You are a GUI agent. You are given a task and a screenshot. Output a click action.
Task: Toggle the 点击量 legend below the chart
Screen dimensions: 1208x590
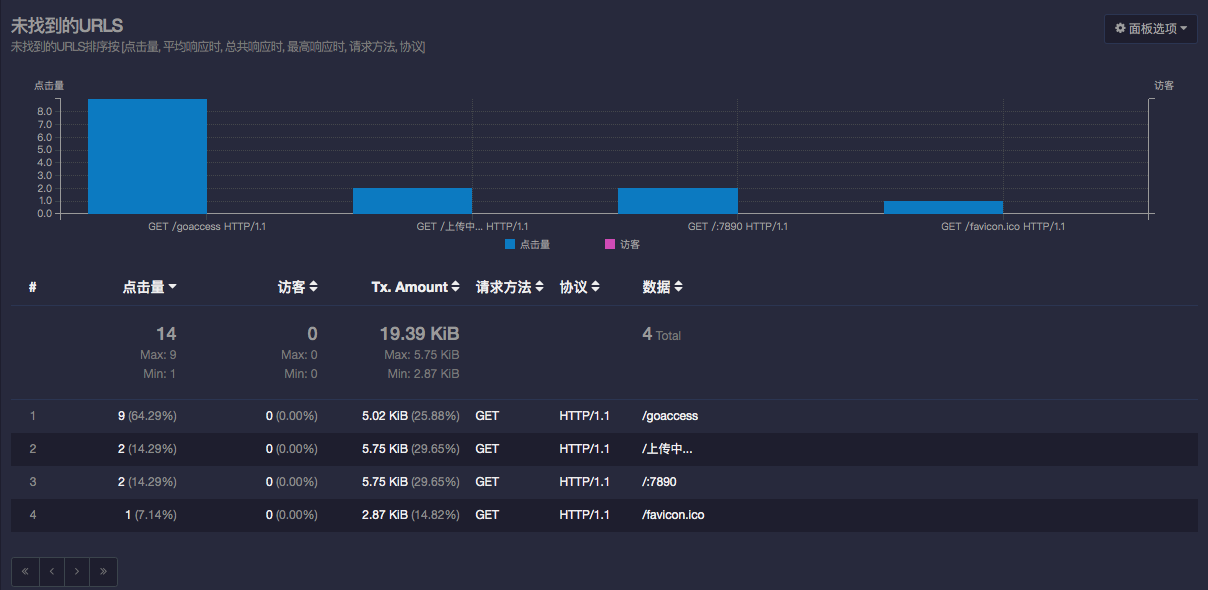click(x=528, y=244)
